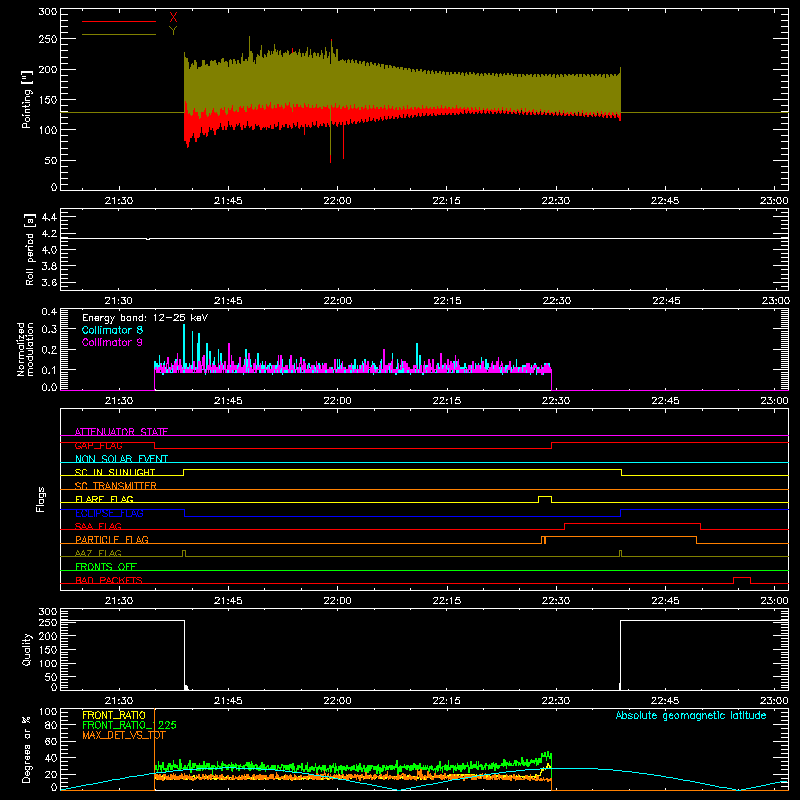Click the 22:45 tick label under Flags plot
The height and width of the screenshot is (800, 800).
pos(665,601)
